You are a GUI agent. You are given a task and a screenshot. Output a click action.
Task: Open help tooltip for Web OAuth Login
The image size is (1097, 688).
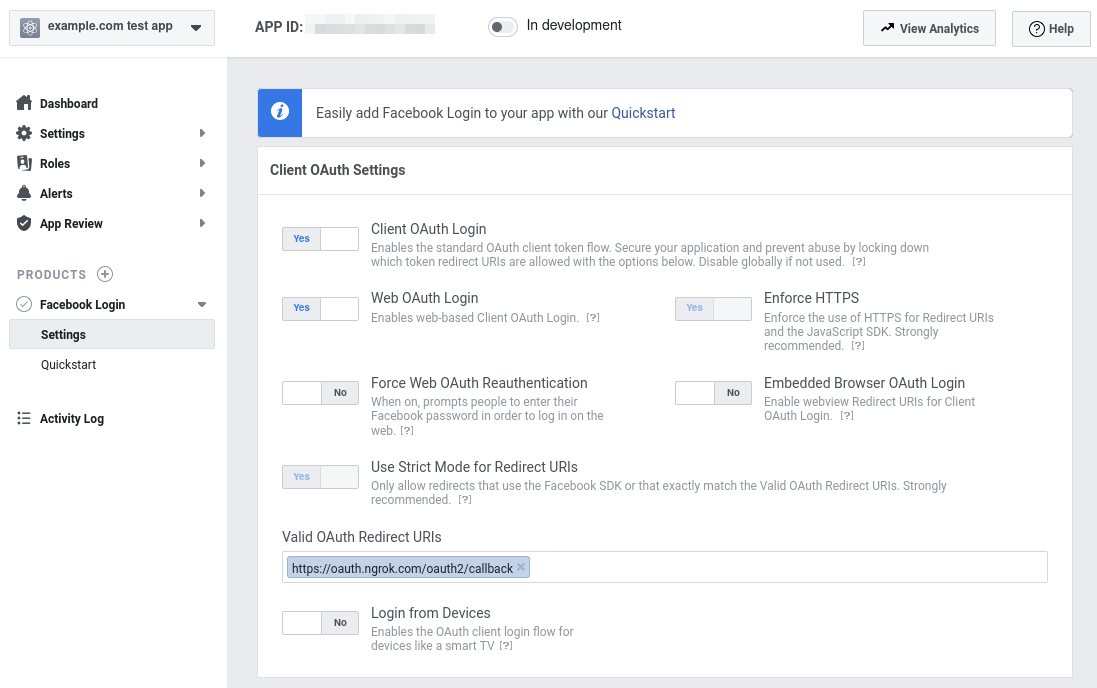pyautogui.click(x=593, y=318)
